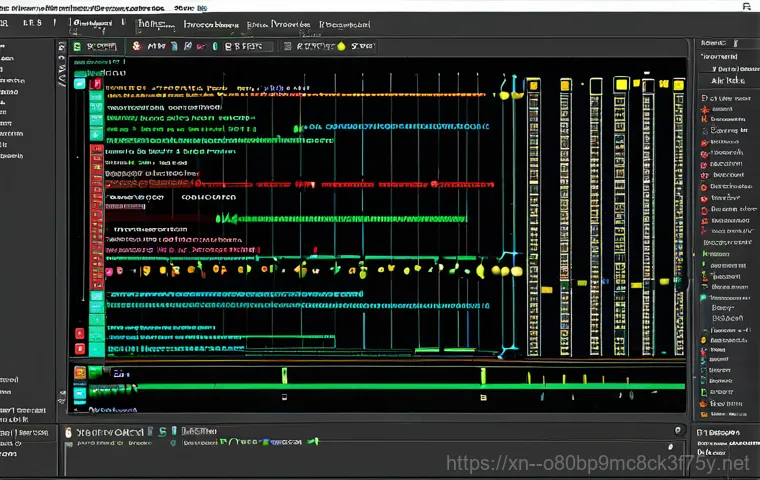
Task: Toggle the empty square atop the third meter column
Action: (x=596, y=86)
